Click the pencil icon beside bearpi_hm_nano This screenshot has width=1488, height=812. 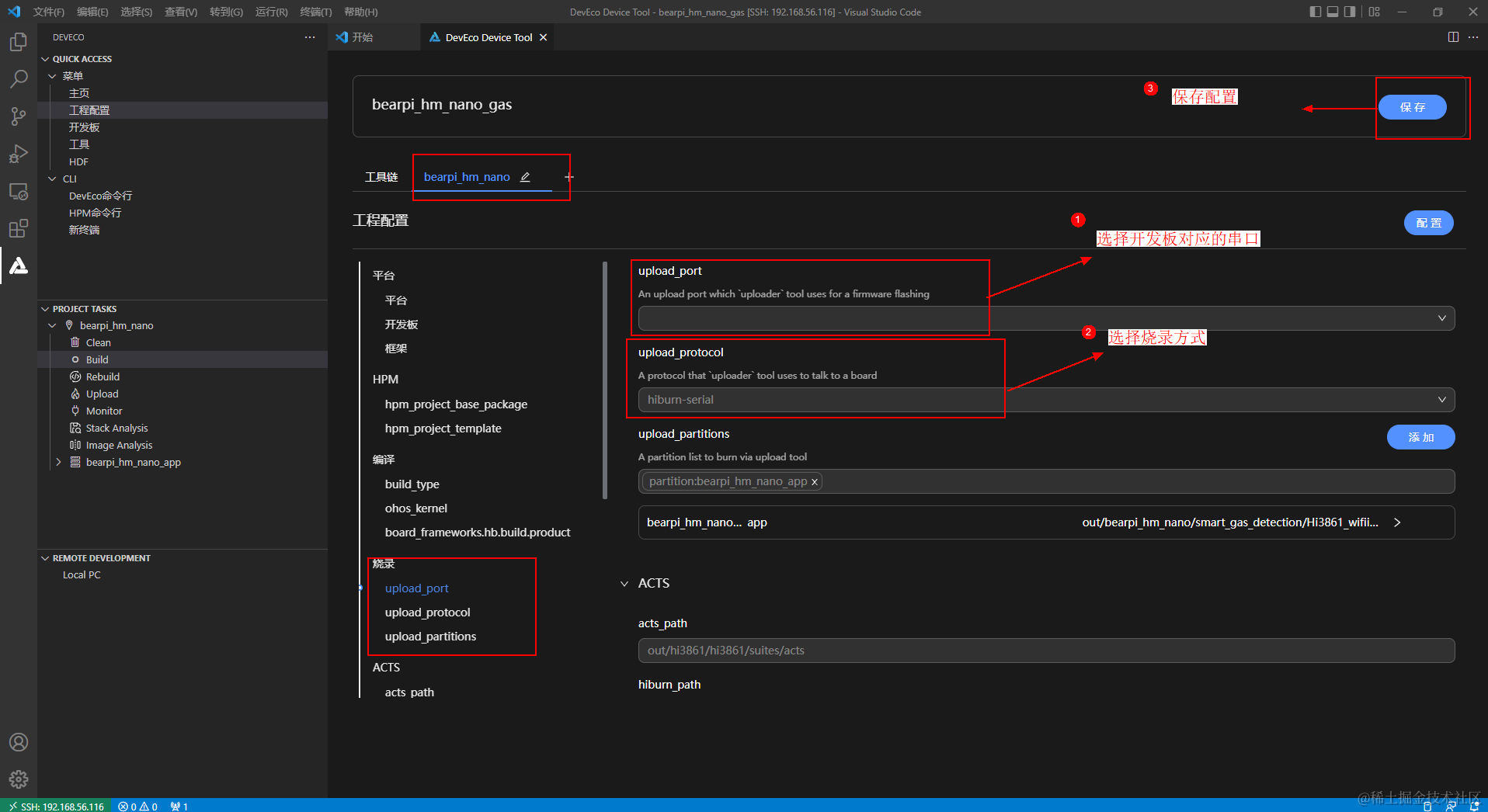click(525, 177)
